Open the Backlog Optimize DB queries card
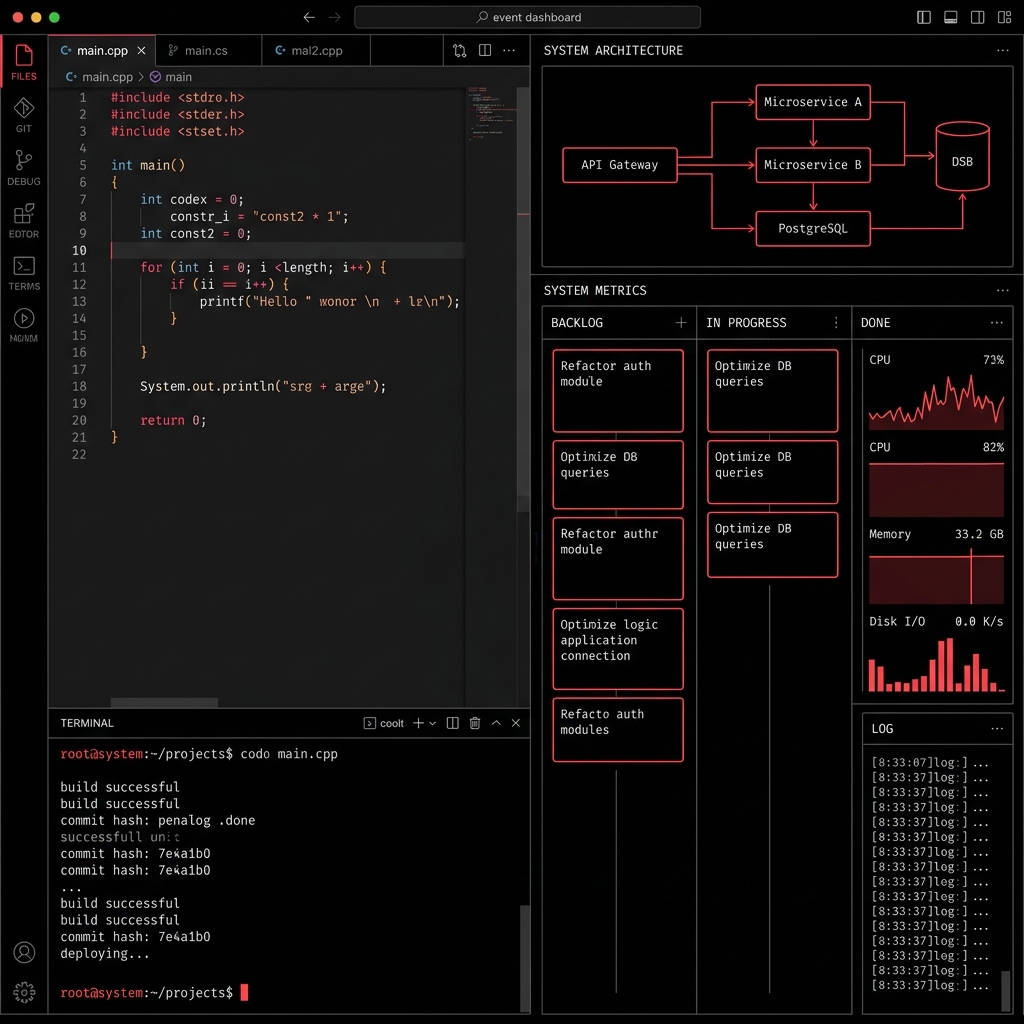The image size is (1024, 1024). 618,475
